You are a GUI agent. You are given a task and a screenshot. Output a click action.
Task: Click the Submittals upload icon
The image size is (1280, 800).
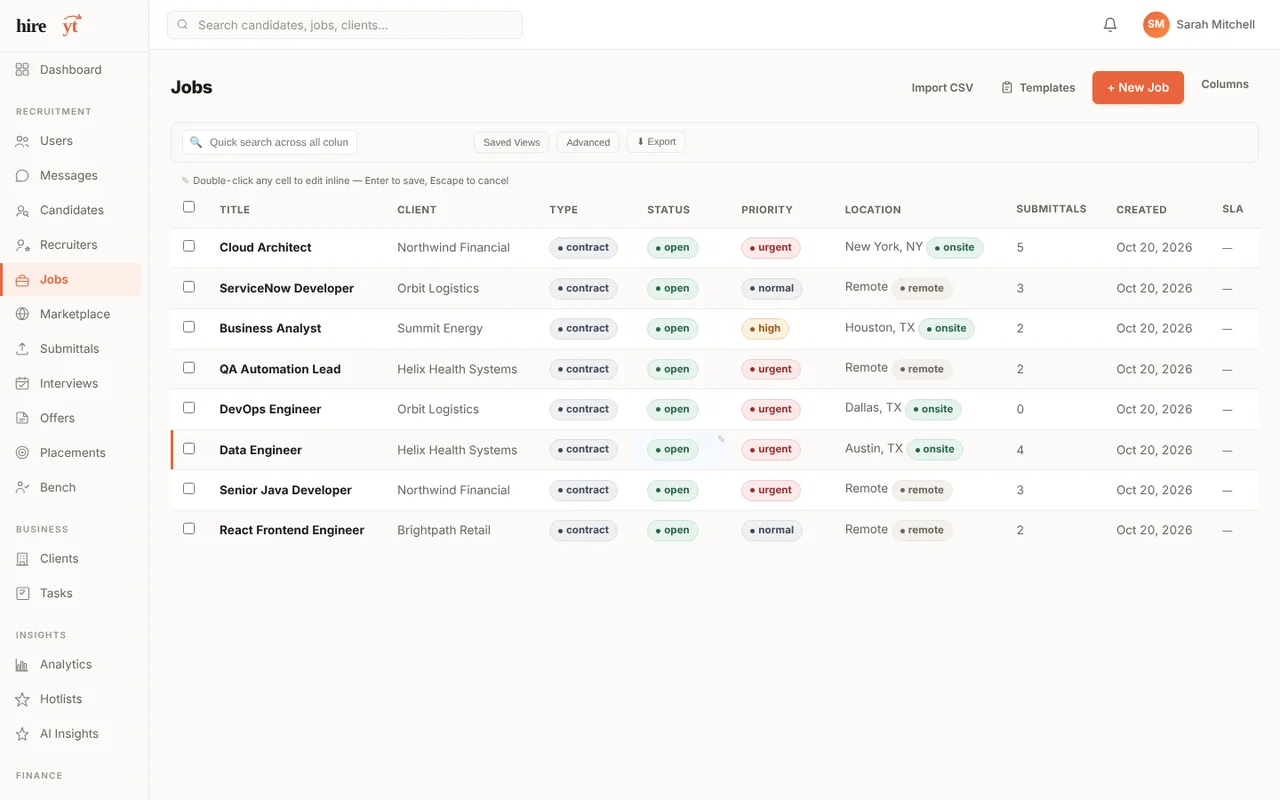click(x=22, y=349)
